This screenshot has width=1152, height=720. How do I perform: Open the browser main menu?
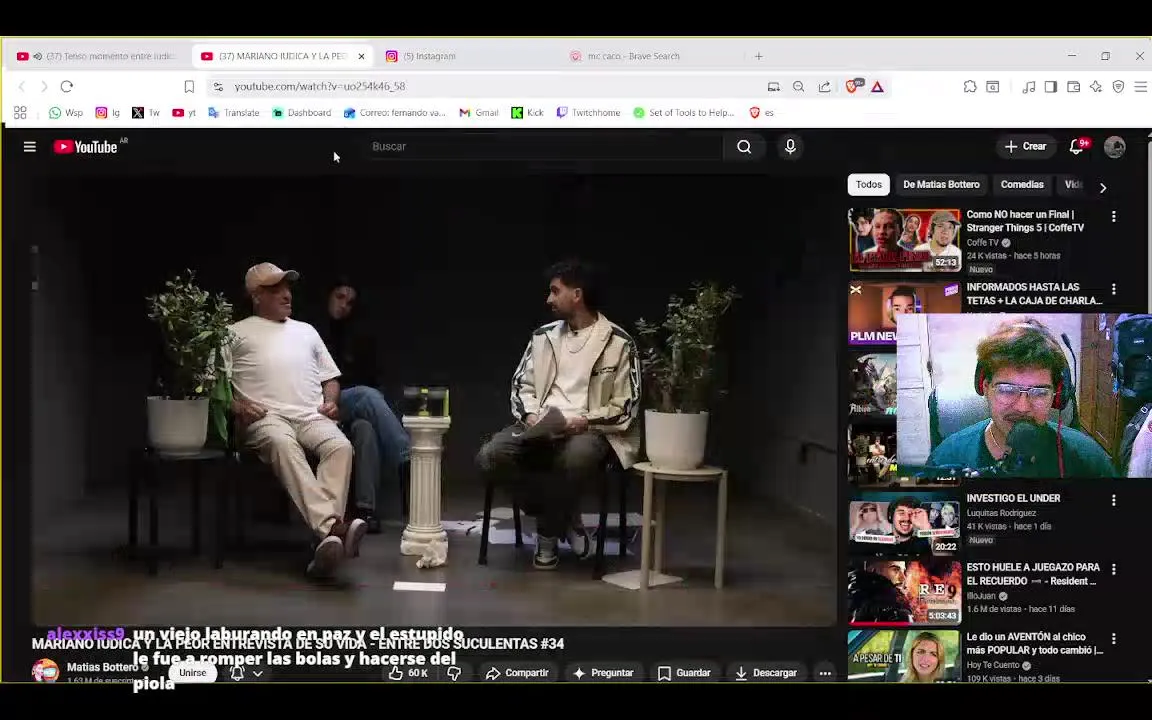pos(1140,87)
